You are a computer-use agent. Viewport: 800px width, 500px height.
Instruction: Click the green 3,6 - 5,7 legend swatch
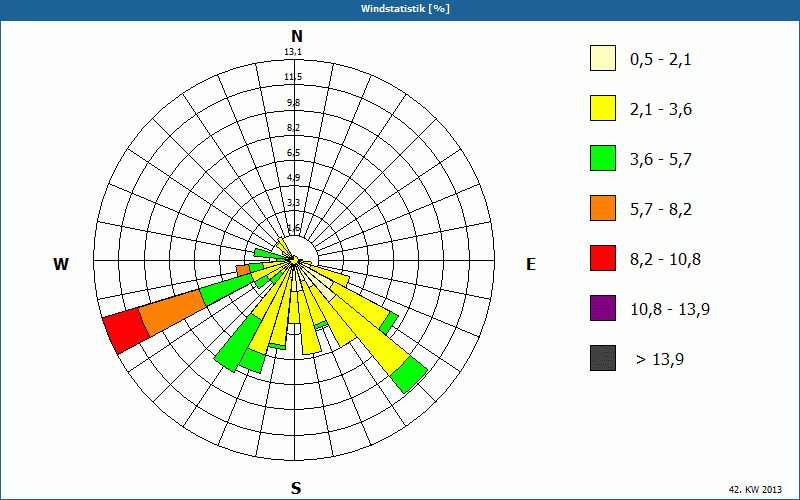(603, 158)
